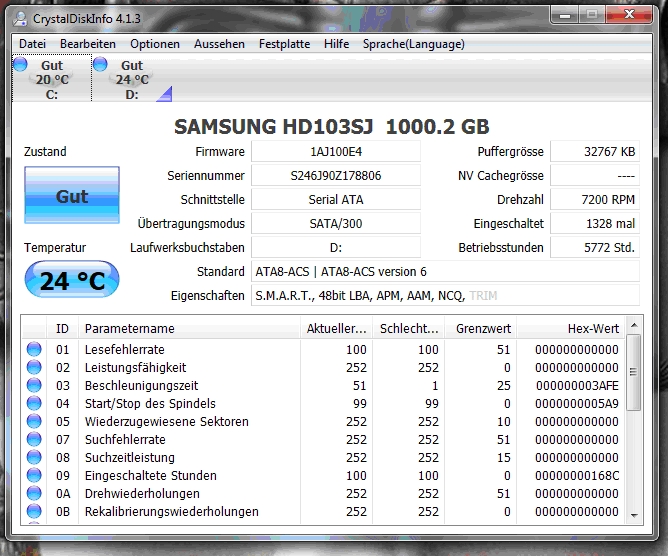Click the ID column header
This screenshot has height=556, width=668.
point(62,328)
